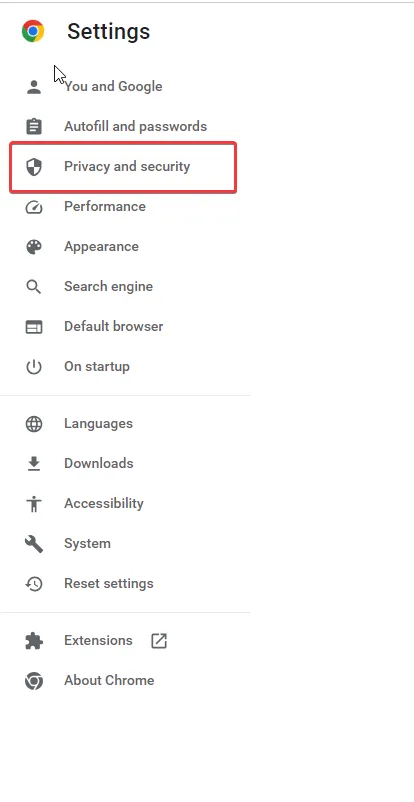Select the Performance label in sidebar
This screenshot has height=802, width=414.
[105, 207]
